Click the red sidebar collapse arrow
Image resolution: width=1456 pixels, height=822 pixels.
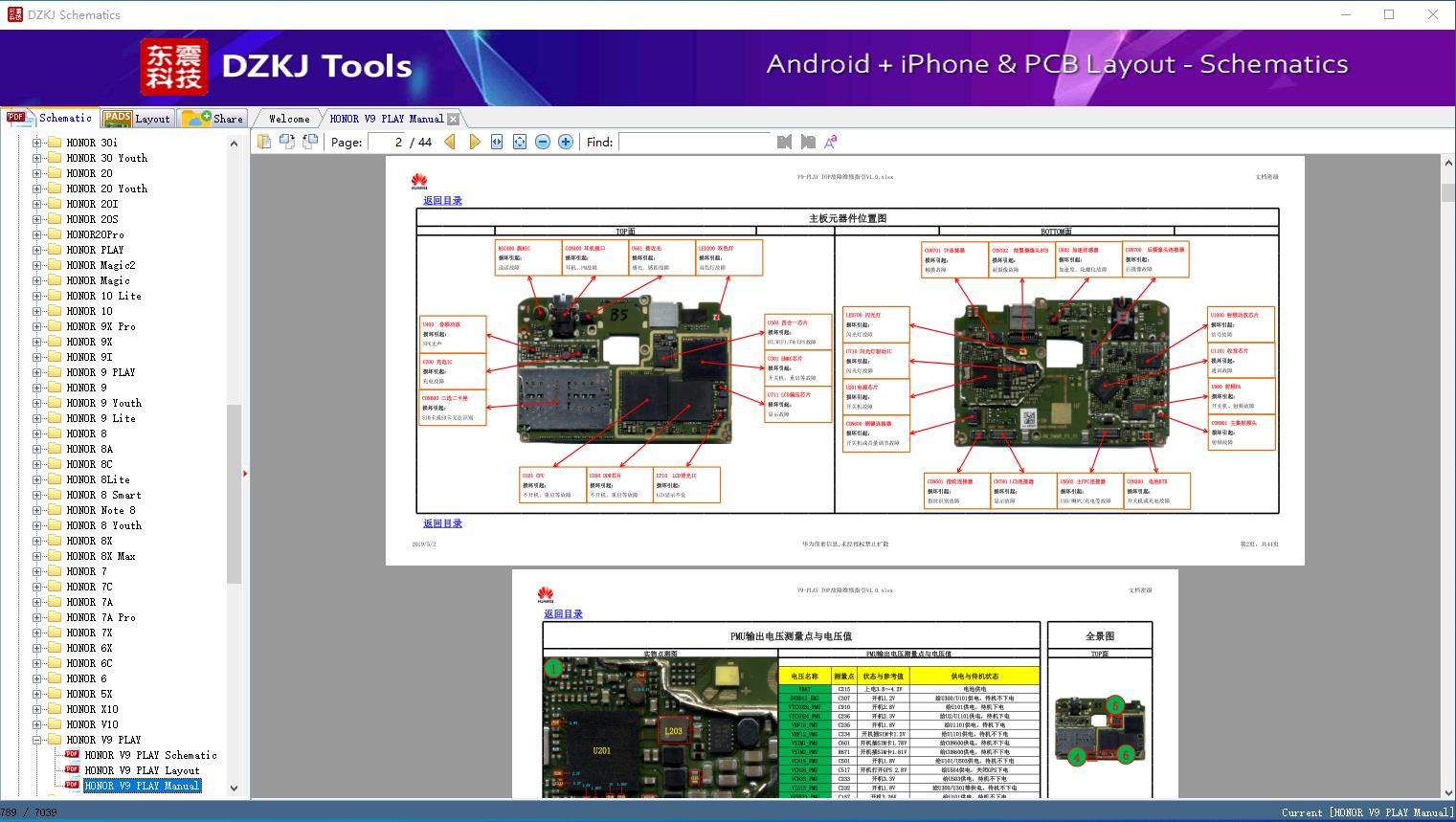245,474
